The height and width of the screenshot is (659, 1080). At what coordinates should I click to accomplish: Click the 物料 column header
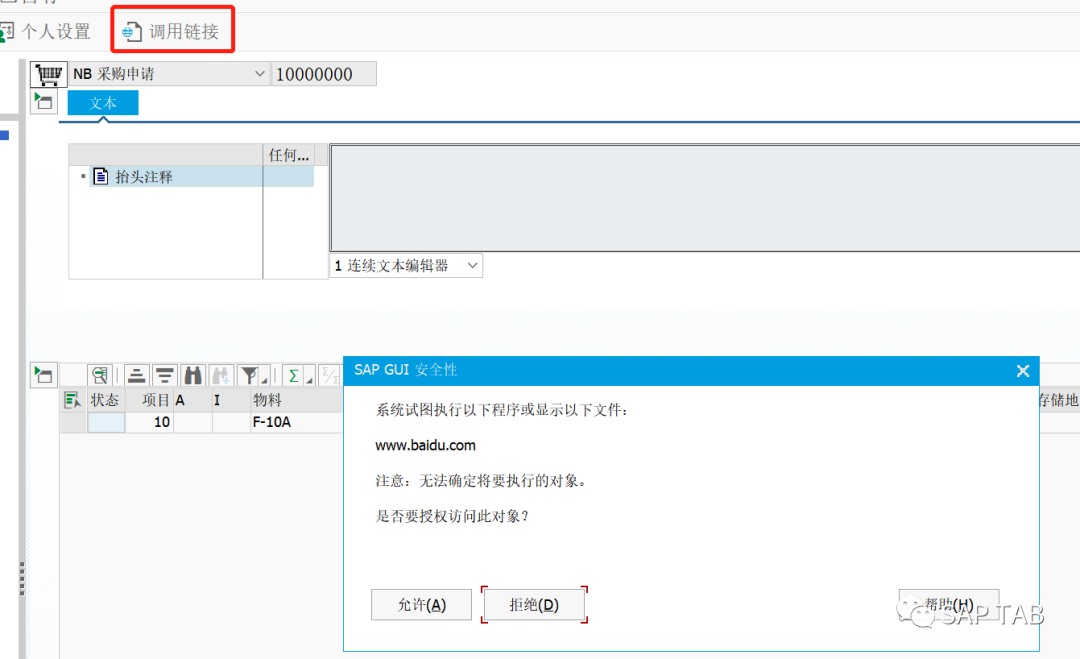[296, 400]
